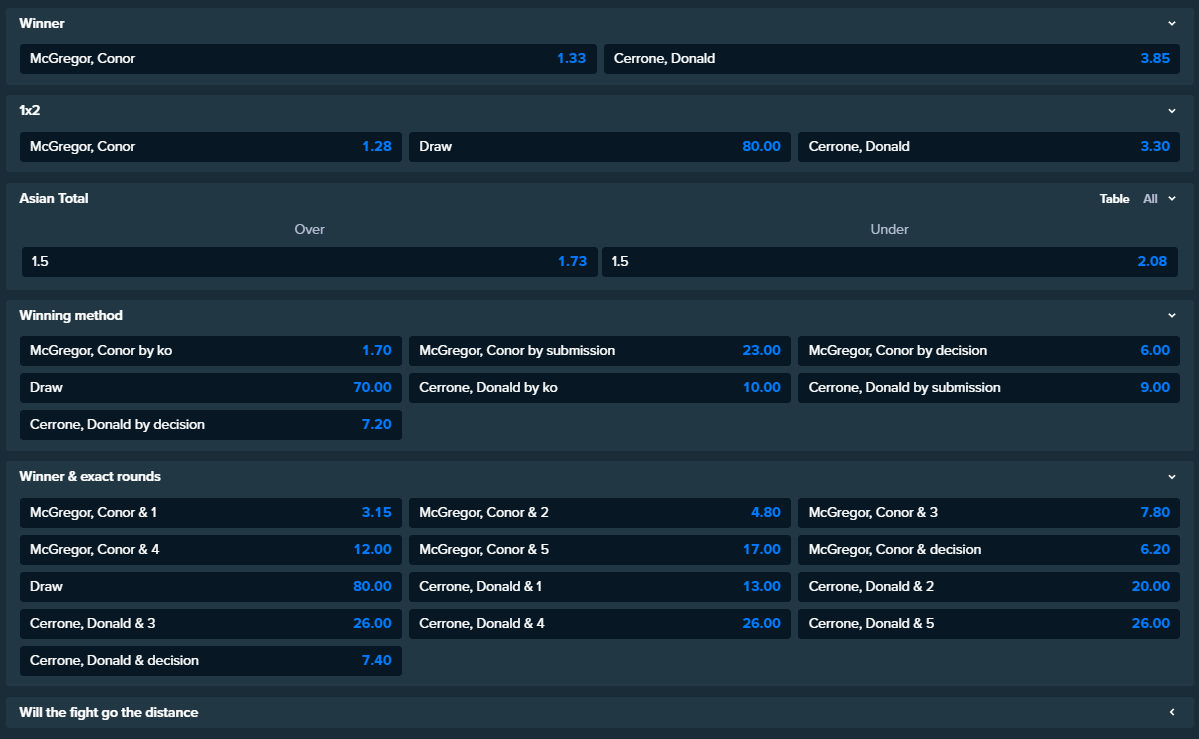The image size is (1199, 739).
Task: Select Winning method Draw at 70.00
Action: (210, 388)
